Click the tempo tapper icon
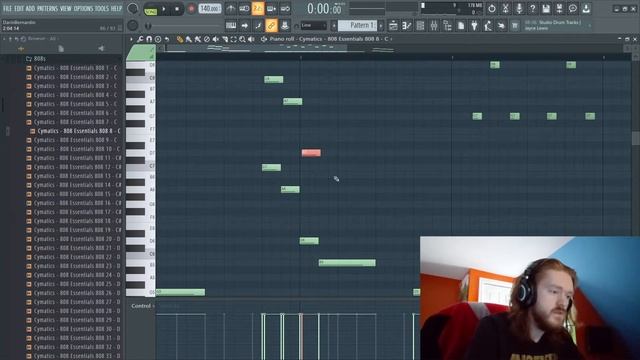Screen dimensions: 640x360 coord(488,26)
